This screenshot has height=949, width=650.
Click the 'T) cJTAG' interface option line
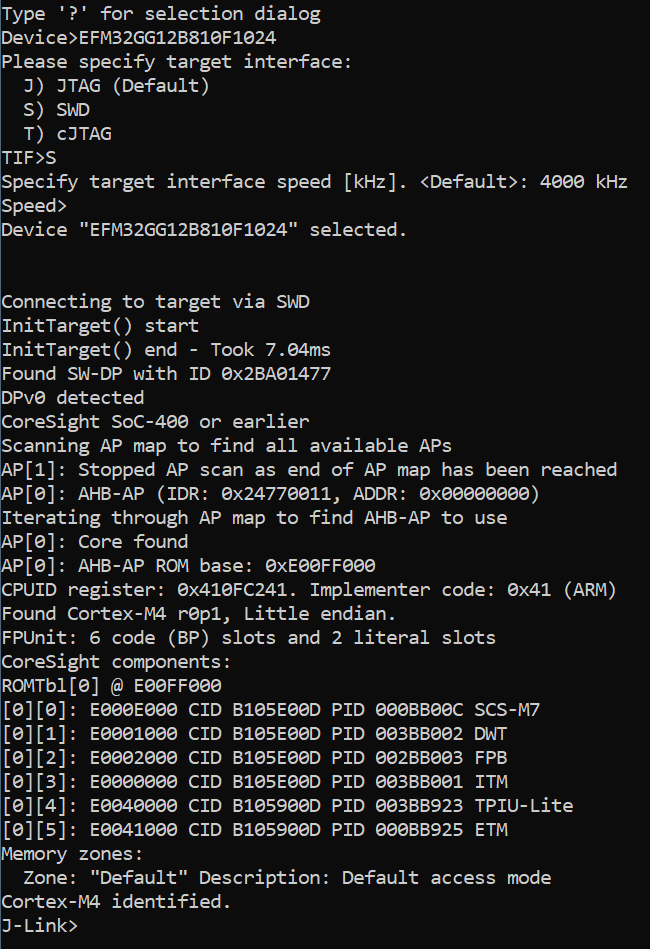68,134
